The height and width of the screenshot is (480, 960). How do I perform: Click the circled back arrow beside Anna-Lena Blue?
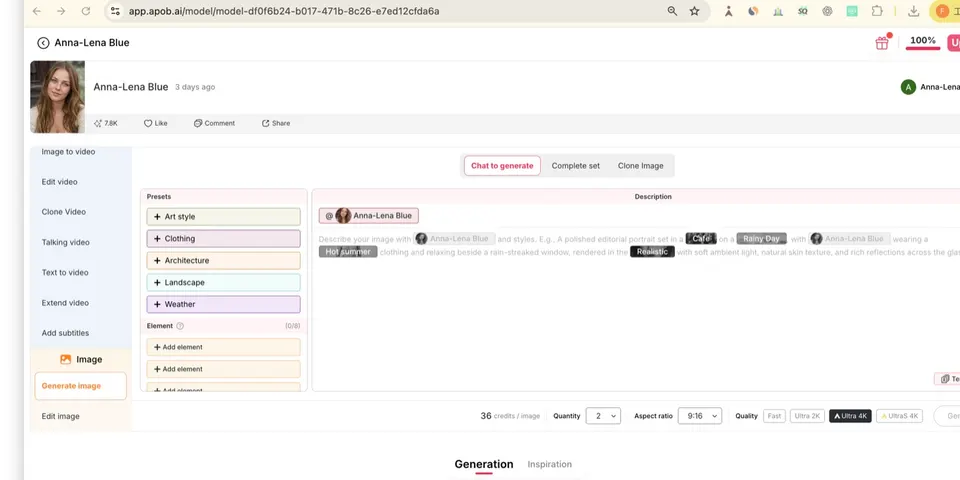43,43
